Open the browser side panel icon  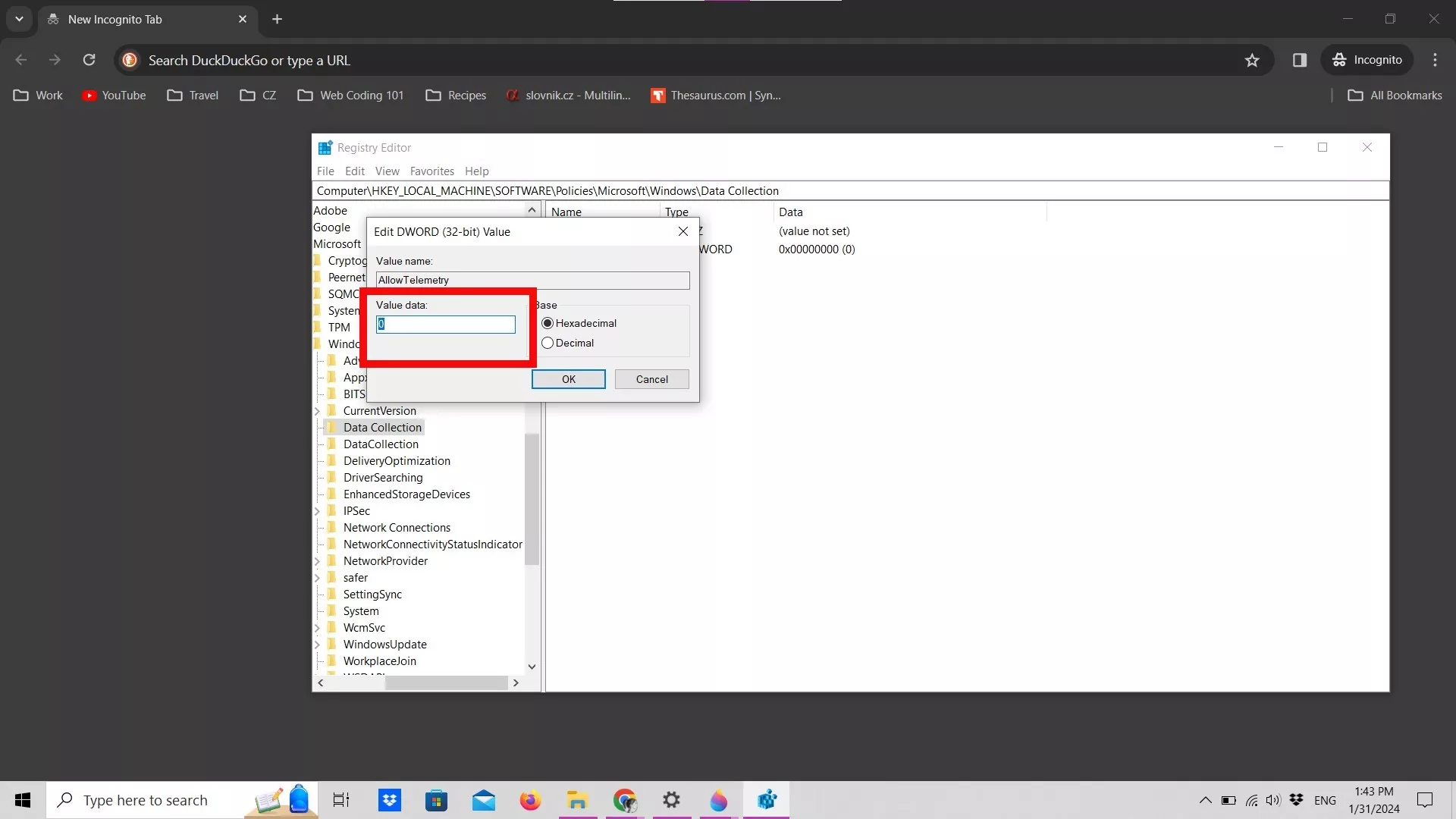1299,60
